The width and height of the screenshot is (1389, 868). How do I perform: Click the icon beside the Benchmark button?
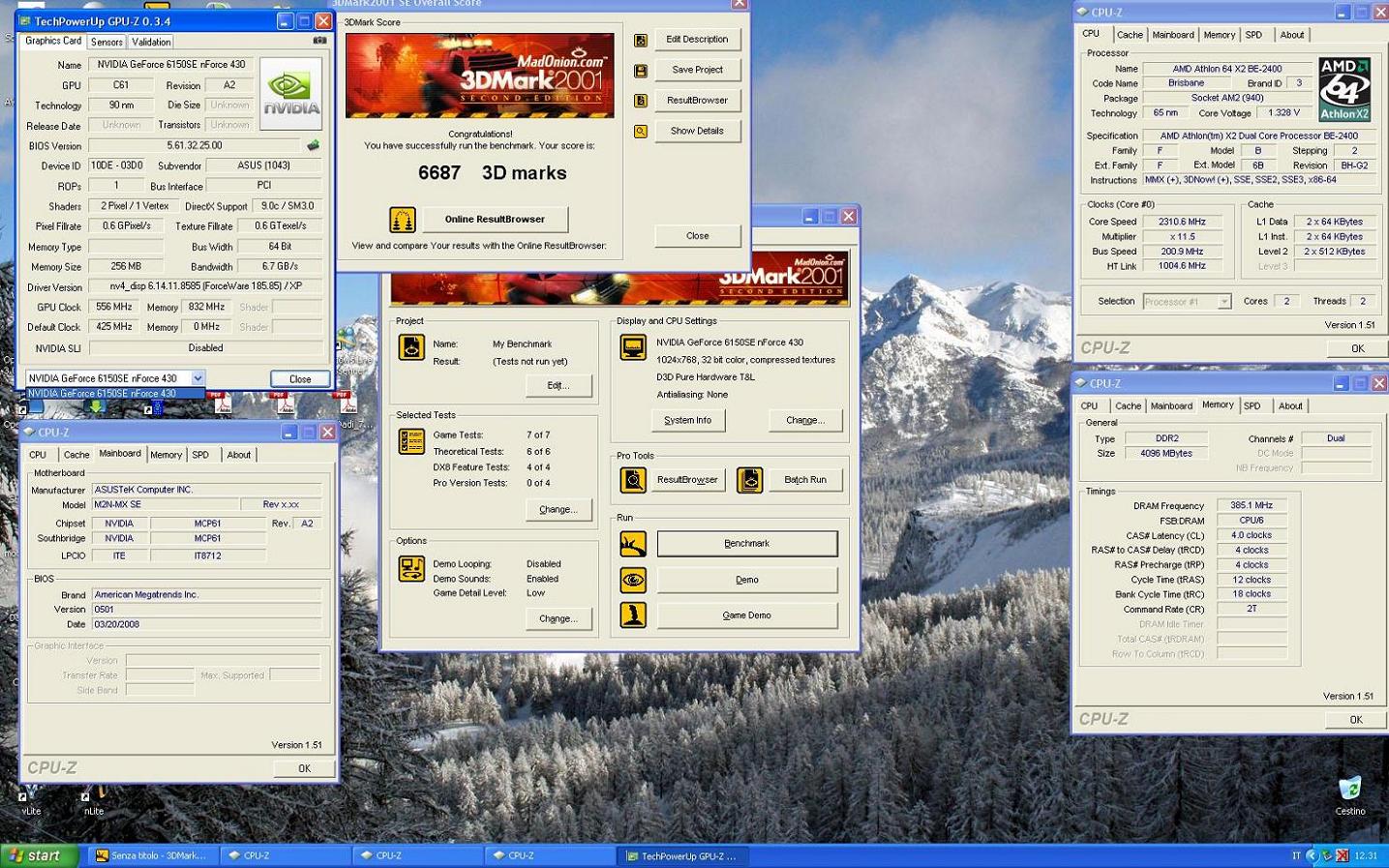click(x=633, y=544)
